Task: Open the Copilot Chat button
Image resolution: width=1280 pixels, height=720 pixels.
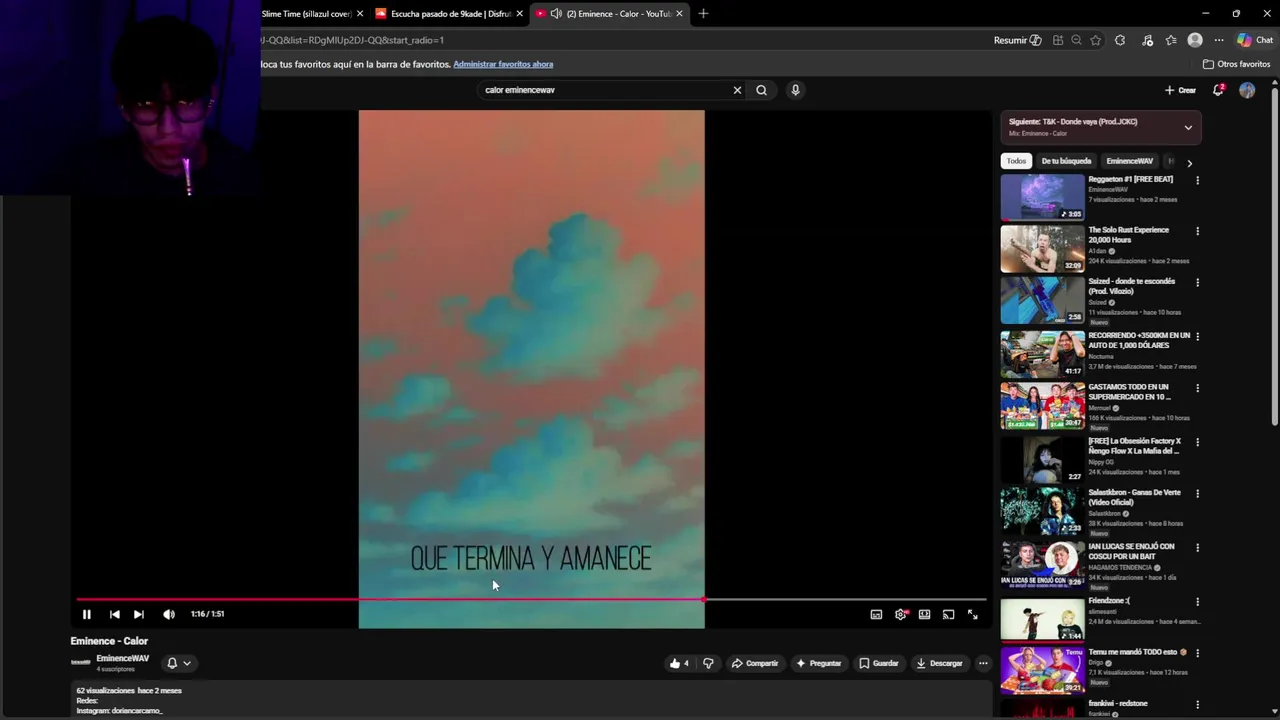Action: [x=1254, y=41]
